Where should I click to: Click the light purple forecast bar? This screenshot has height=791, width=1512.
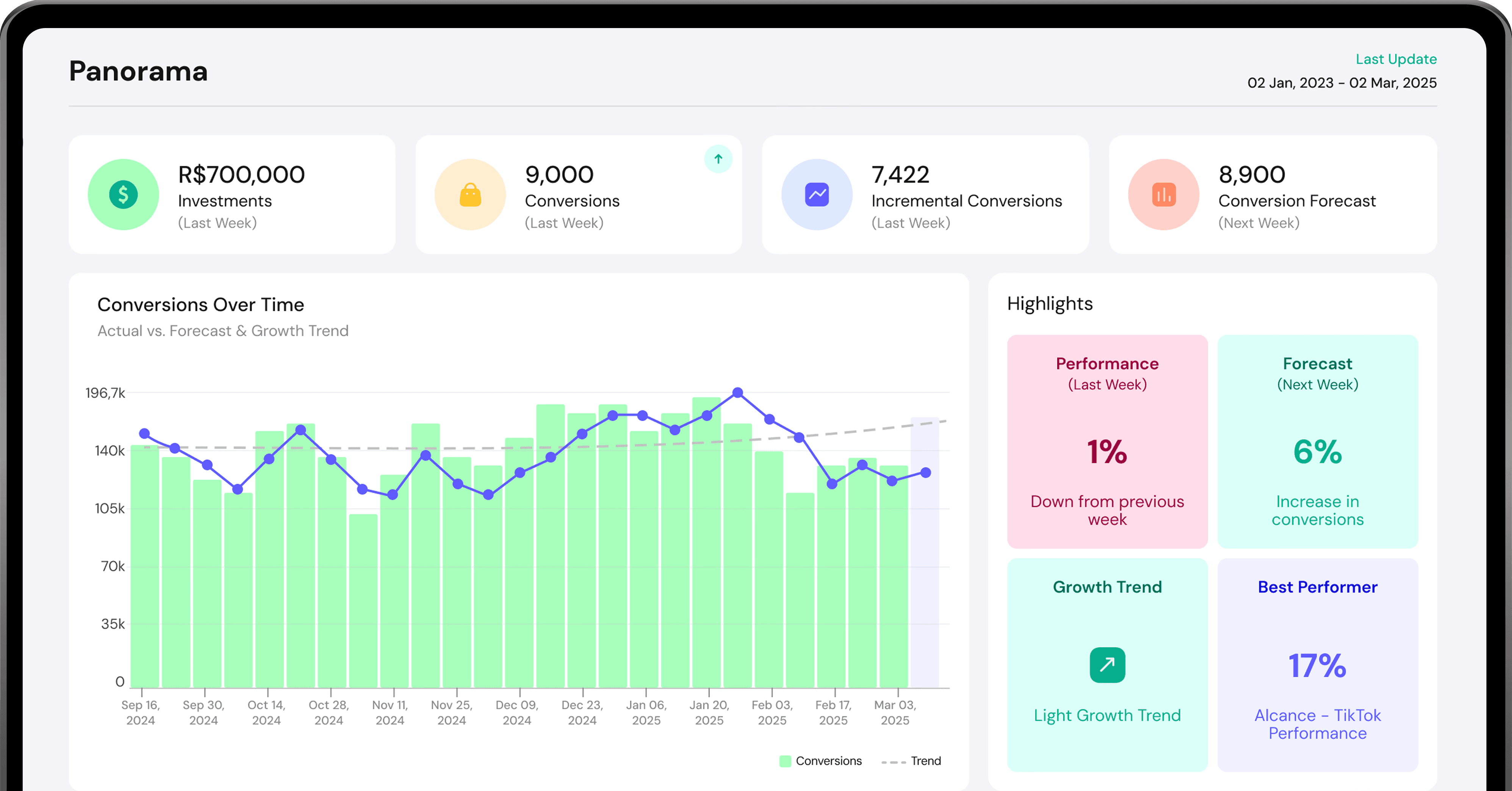(x=925, y=552)
